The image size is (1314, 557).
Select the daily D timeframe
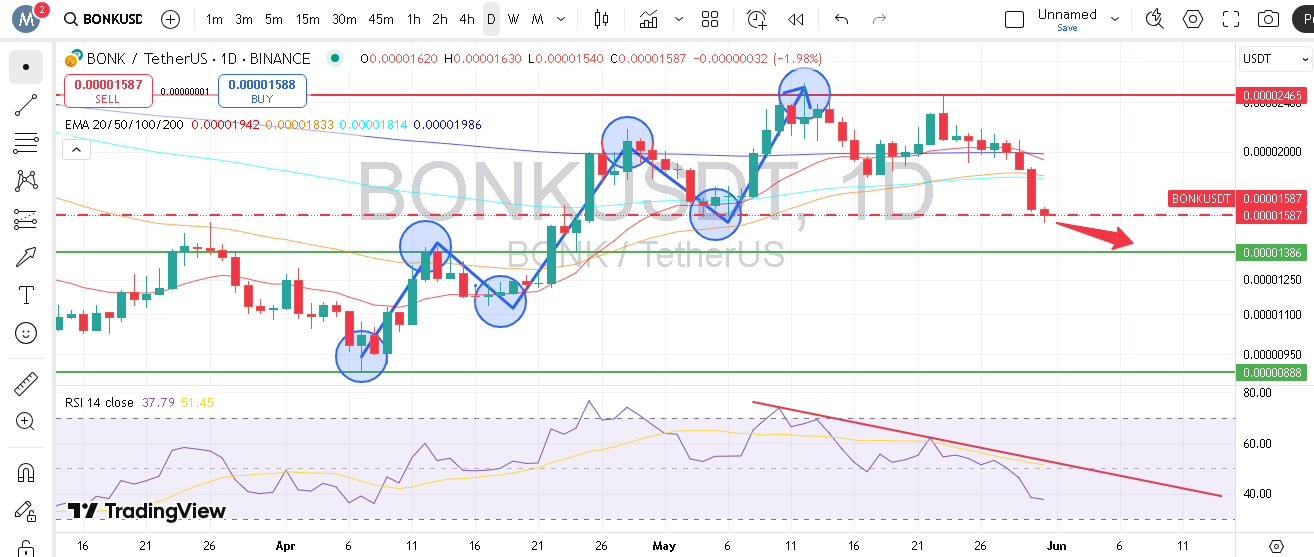pyautogui.click(x=490, y=19)
